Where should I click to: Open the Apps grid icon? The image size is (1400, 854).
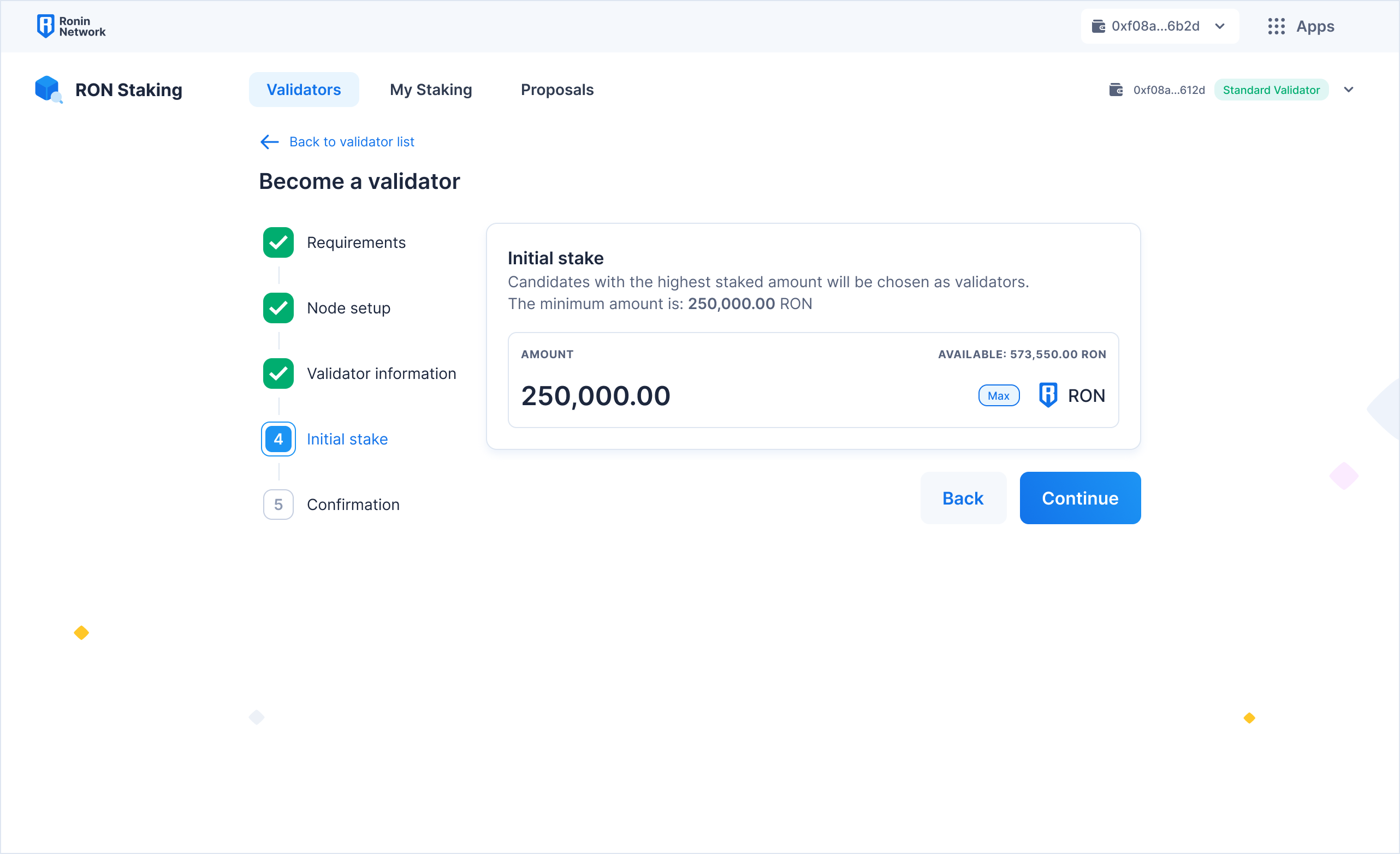coord(1276,26)
